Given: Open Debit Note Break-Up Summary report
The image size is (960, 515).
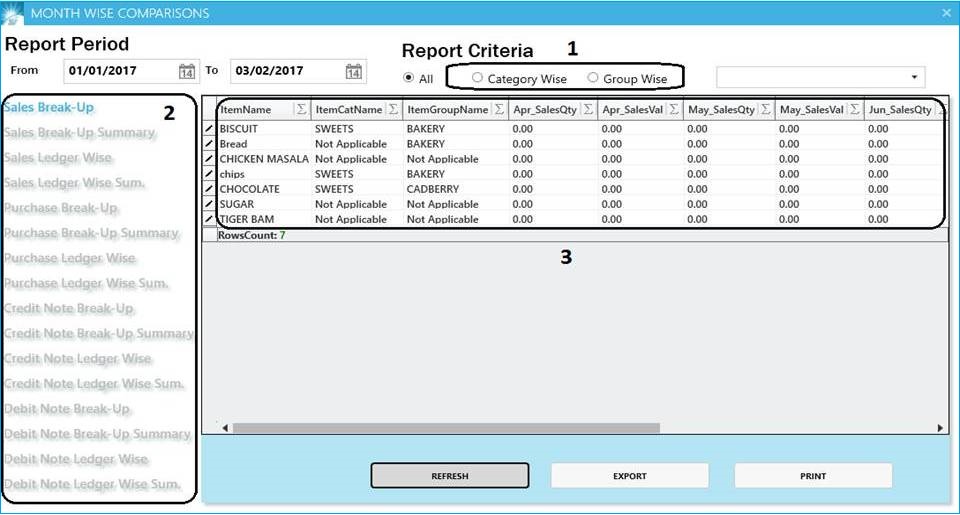Looking at the screenshot, I should point(97,434).
